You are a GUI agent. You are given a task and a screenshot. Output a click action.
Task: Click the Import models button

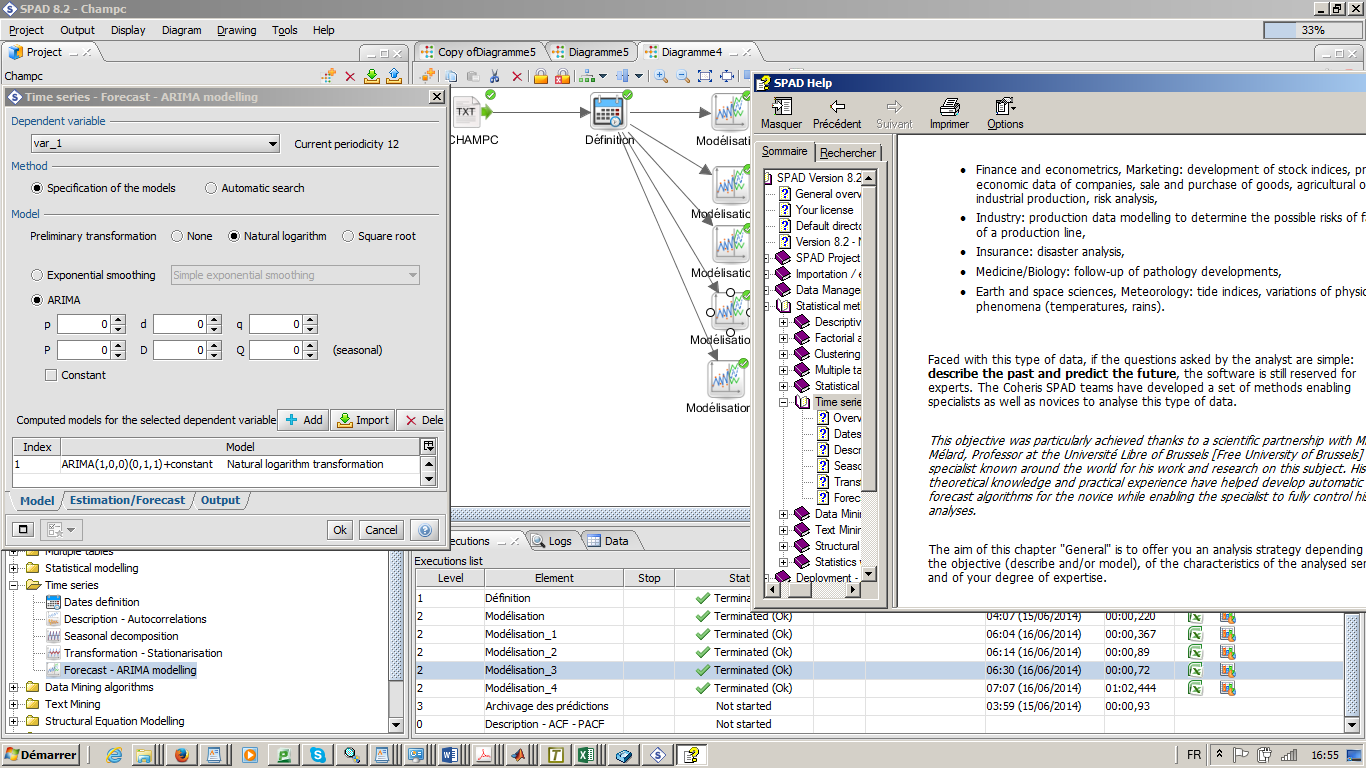coord(363,420)
